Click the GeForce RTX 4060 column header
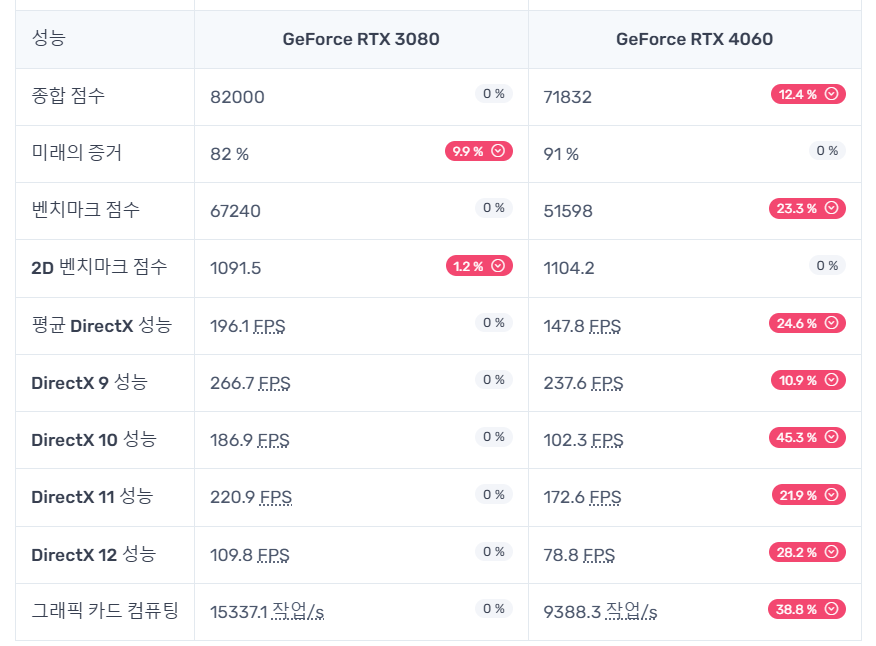Screen dimensions: 876x646 click(694, 40)
